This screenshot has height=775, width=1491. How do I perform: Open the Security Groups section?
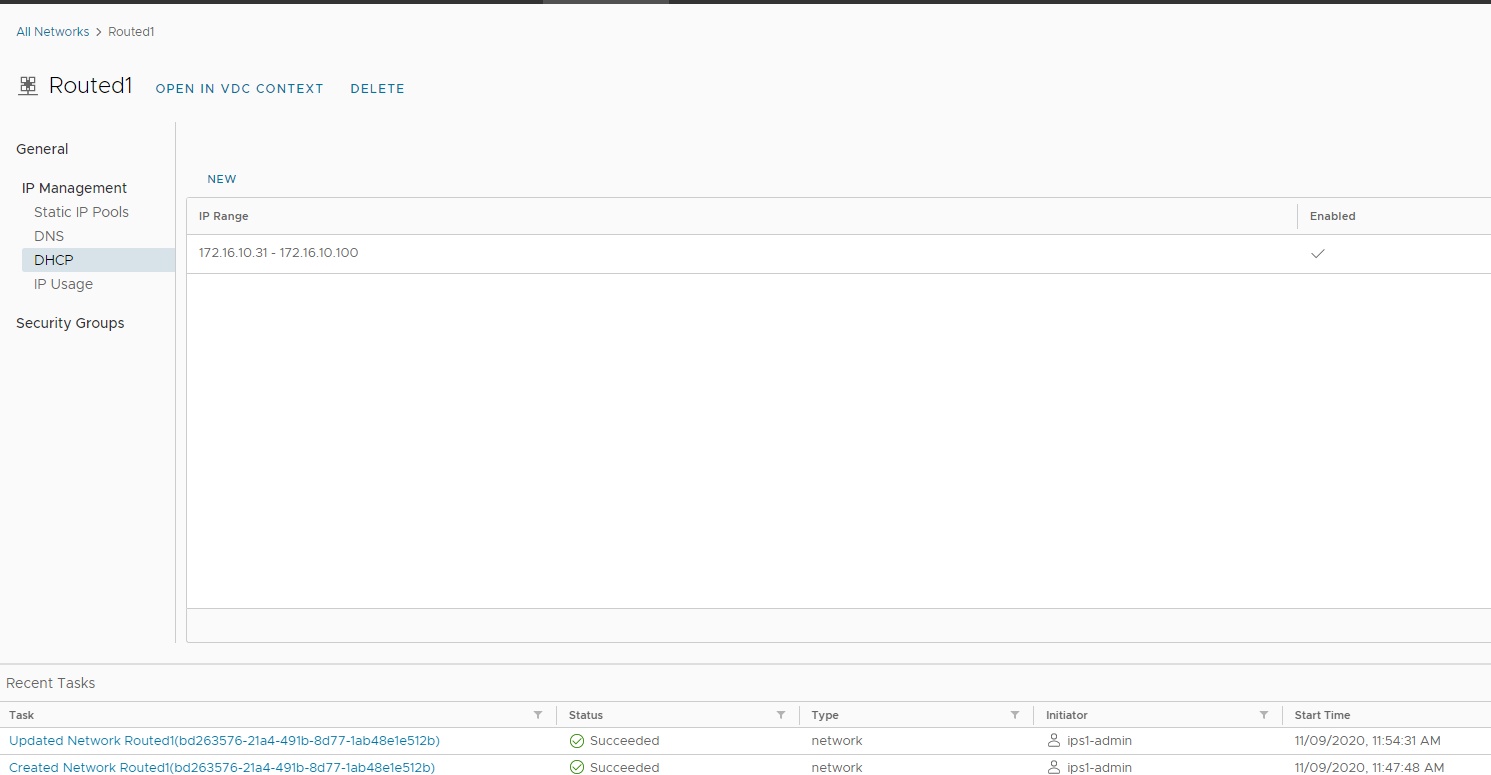tap(70, 323)
